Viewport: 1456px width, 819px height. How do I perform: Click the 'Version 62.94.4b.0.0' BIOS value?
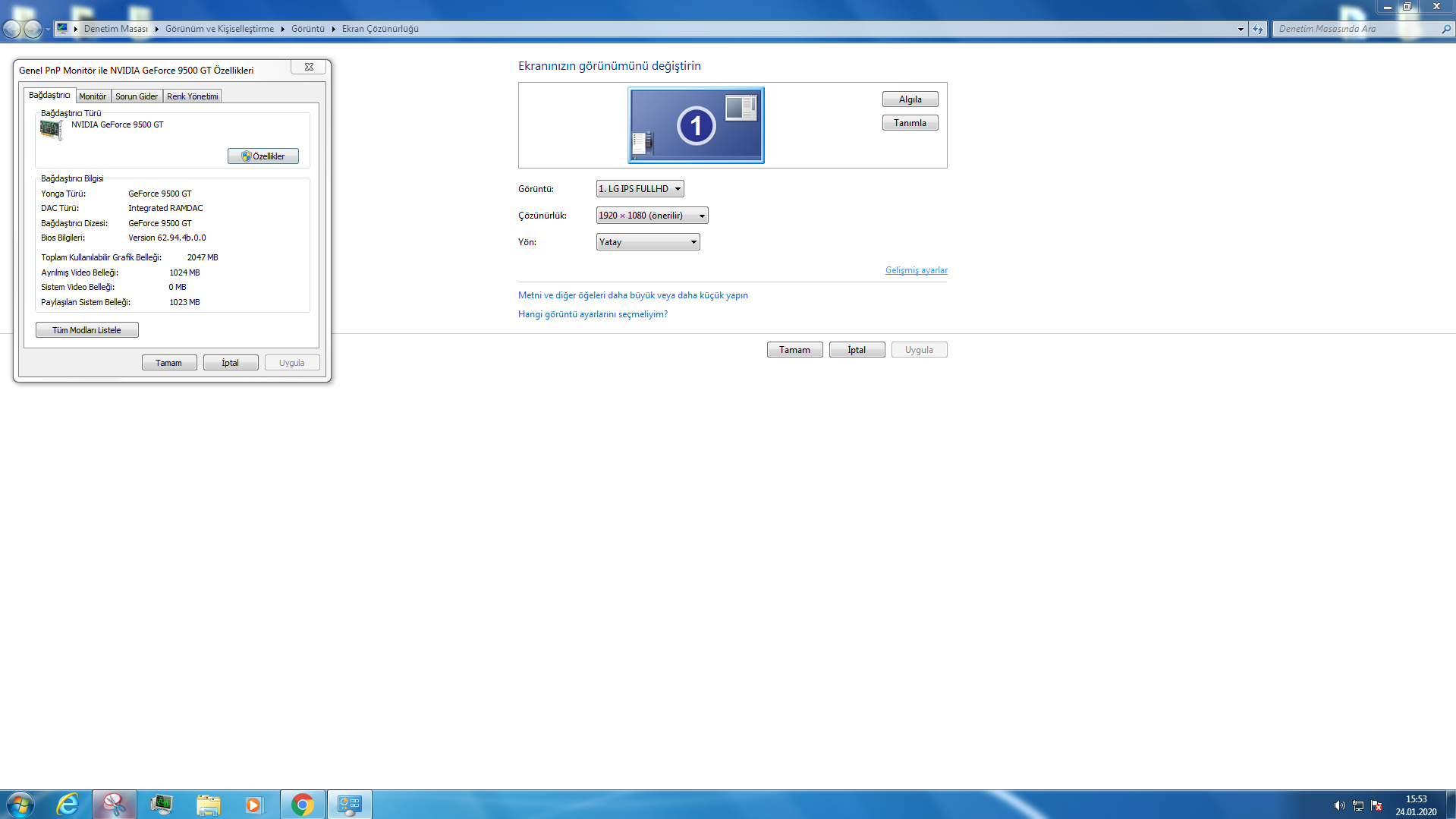pyautogui.click(x=167, y=238)
